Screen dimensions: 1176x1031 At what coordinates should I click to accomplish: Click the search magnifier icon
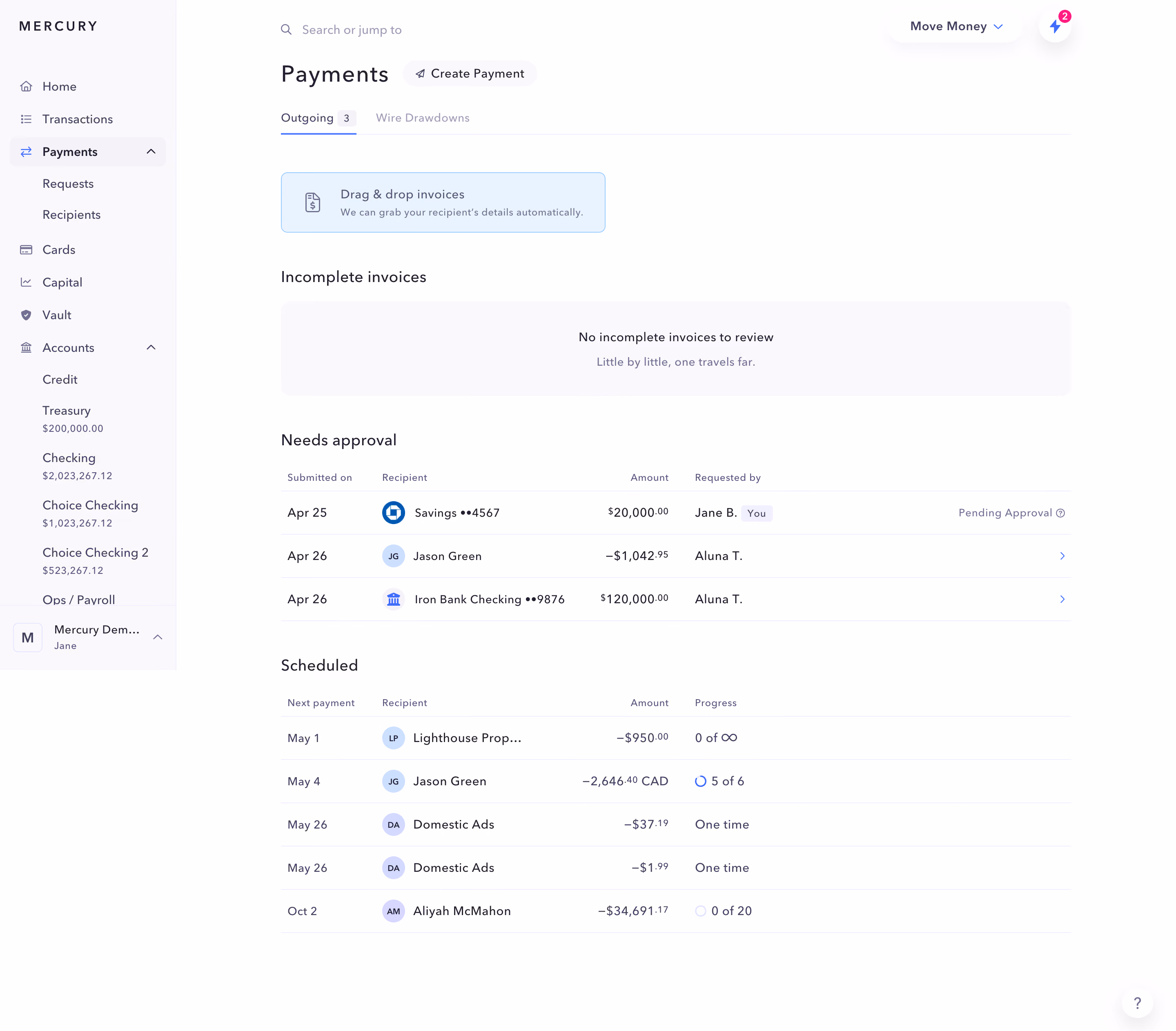(286, 29)
